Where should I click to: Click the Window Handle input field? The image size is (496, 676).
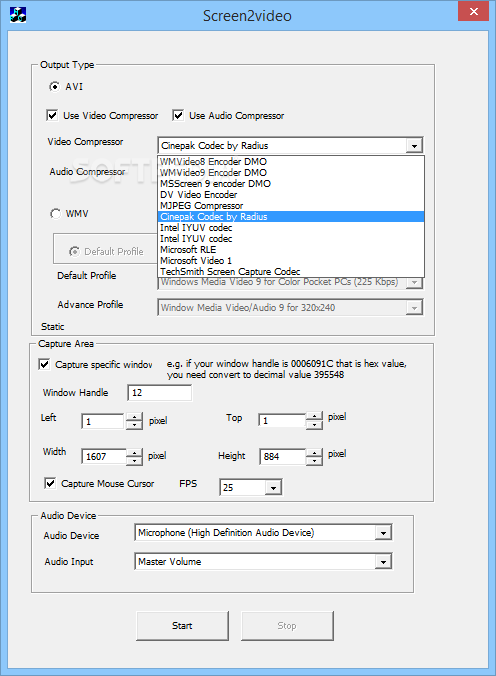pyautogui.click(x=160, y=393)
